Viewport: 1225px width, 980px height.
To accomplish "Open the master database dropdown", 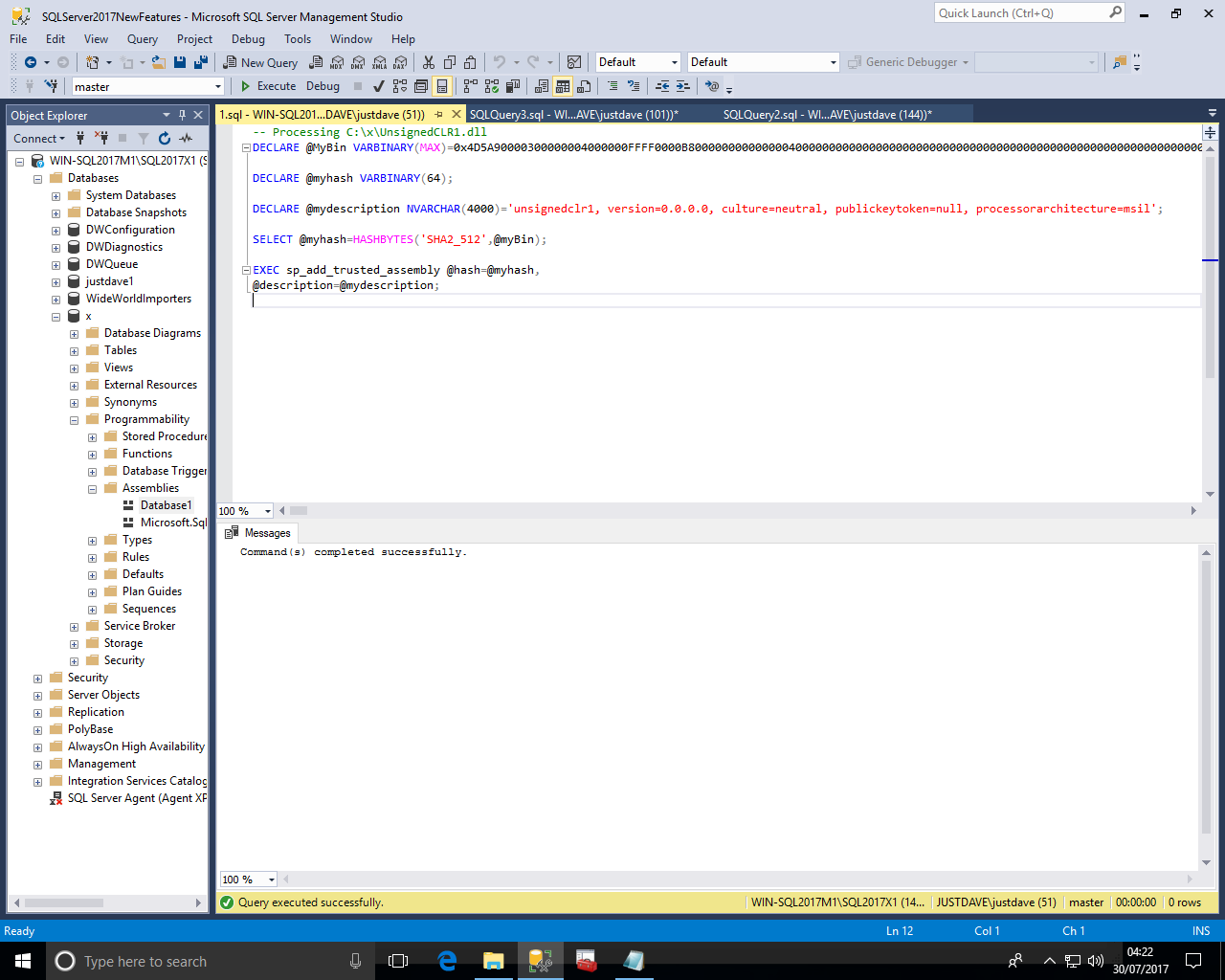I will pos(218,87).
